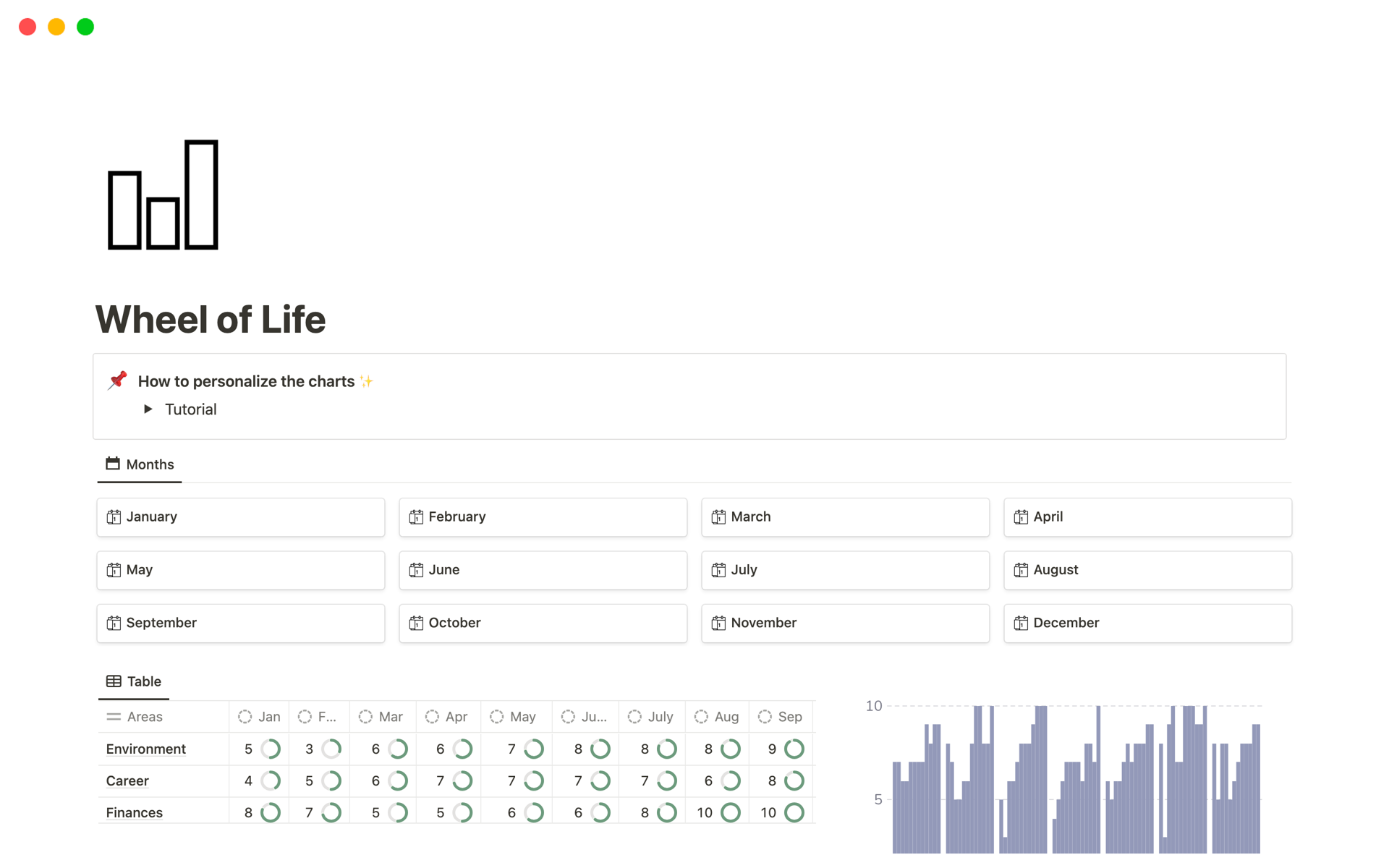The image size is (1389, 868).
Task: Expand the Tutorial toggle
Action: 148,409
